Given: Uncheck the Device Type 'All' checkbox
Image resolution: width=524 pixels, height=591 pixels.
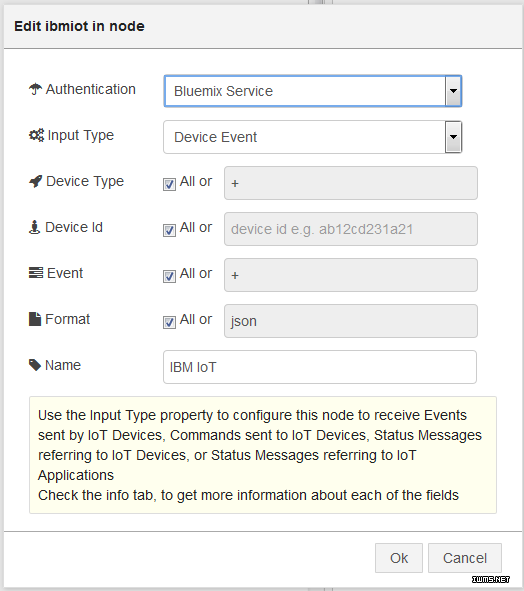Looking at the screenshot, I should click(169, 184).
